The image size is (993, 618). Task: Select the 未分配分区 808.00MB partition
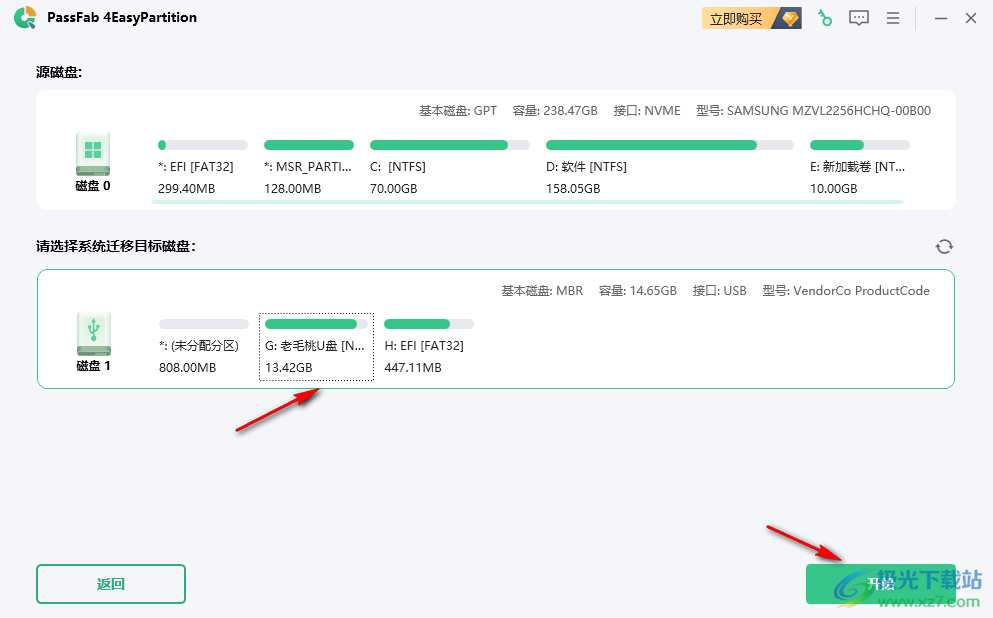[203, 346]
